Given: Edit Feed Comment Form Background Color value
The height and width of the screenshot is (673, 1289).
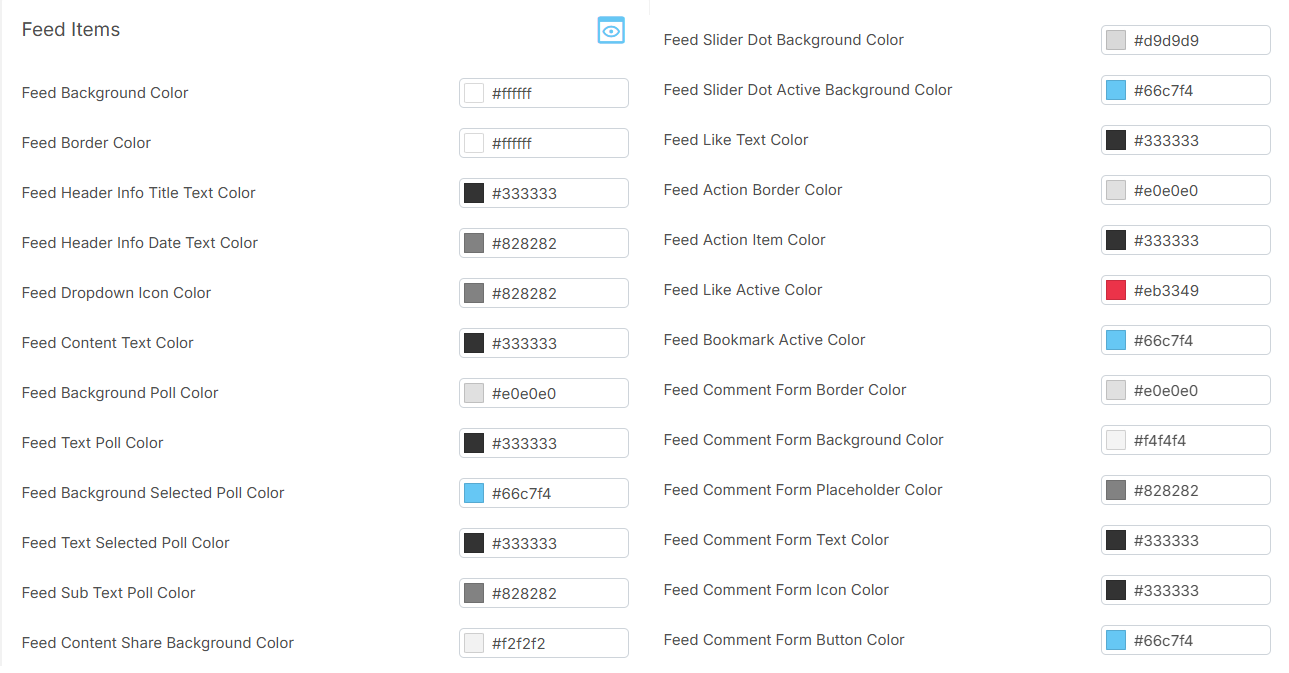Looking at the screenshot, I should [1197, 440].
